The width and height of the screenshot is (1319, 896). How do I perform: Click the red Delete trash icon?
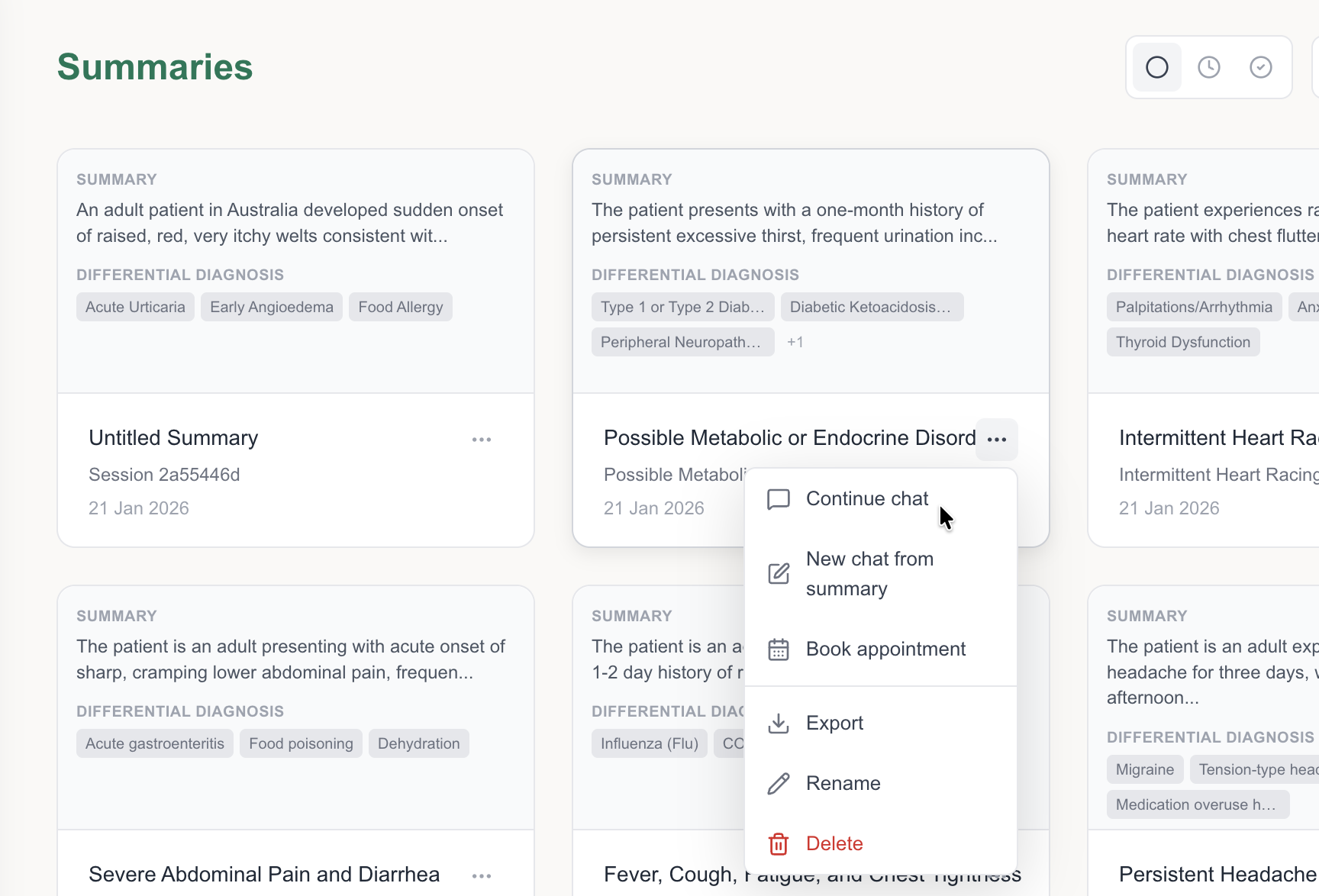click(x=778, y=844)
